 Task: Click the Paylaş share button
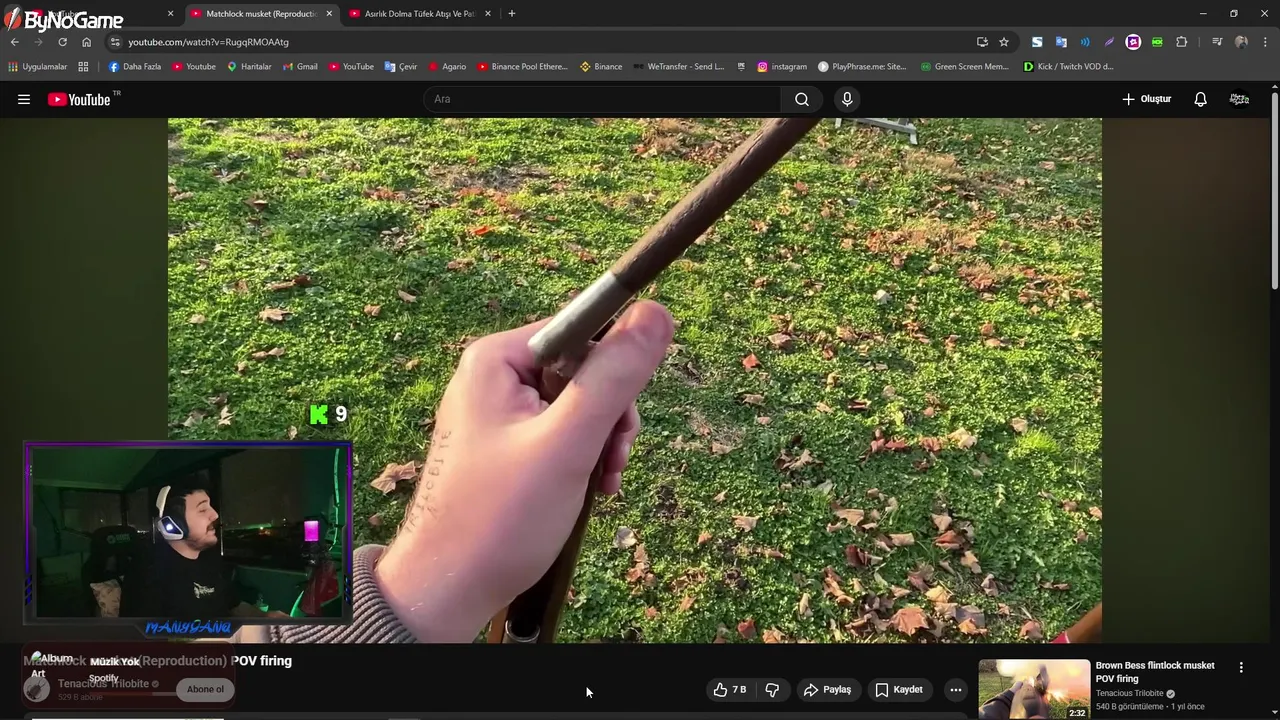(x=827, y=690)
